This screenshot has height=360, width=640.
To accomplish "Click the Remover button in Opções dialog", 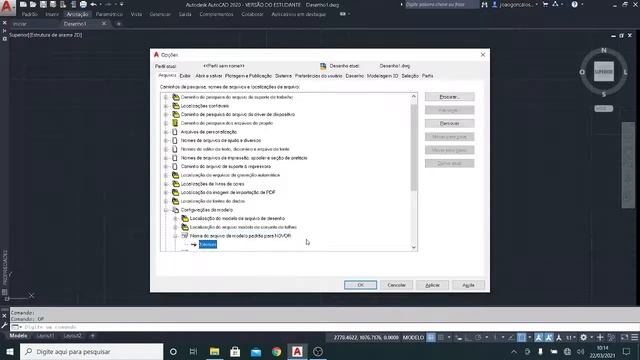I will click(x=449, y=123).
